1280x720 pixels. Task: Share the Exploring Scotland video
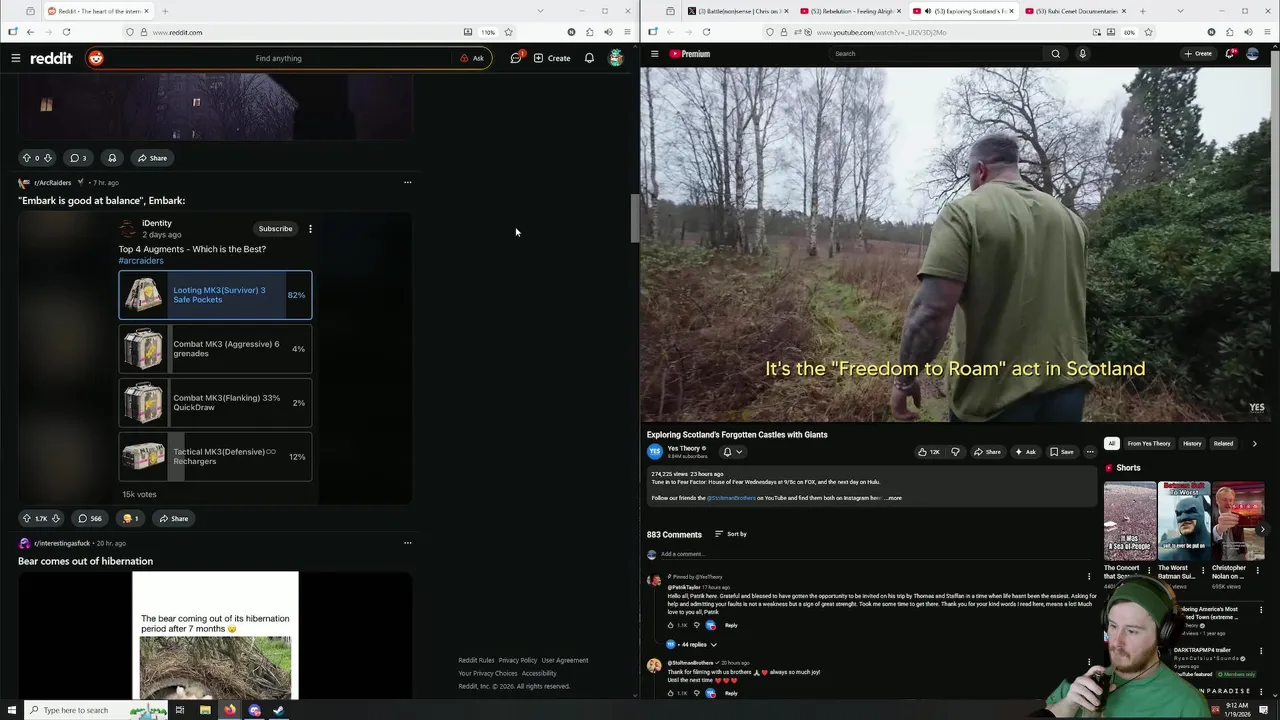(987, 452)
